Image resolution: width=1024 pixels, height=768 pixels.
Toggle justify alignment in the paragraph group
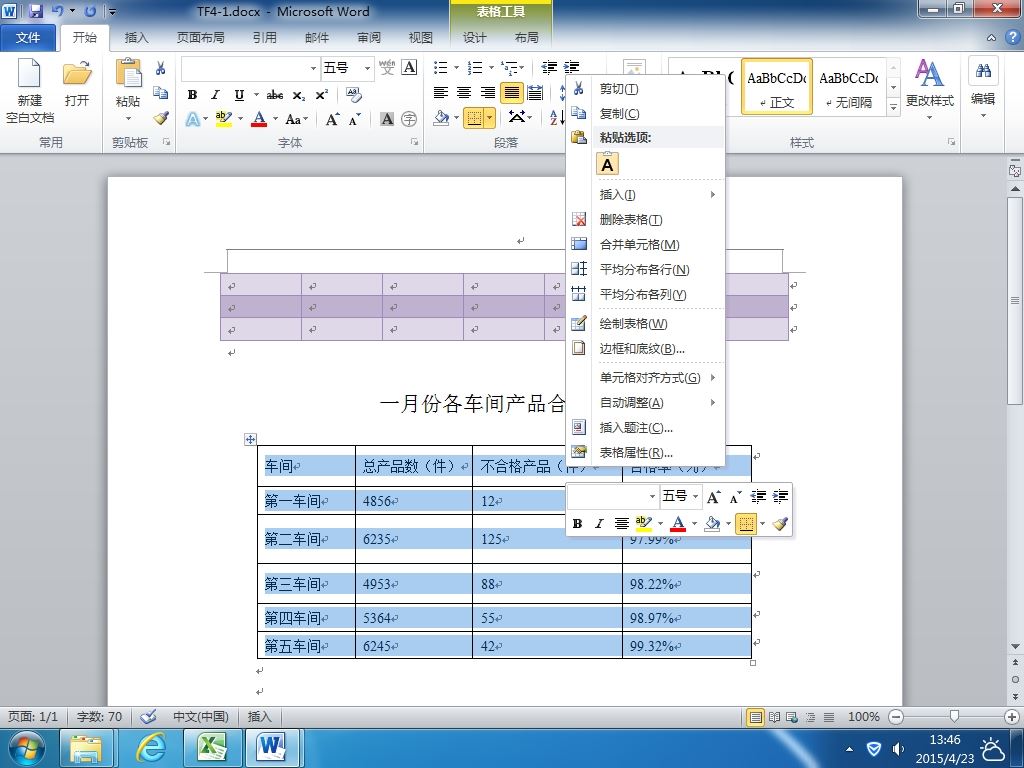(x=511, y=93)
